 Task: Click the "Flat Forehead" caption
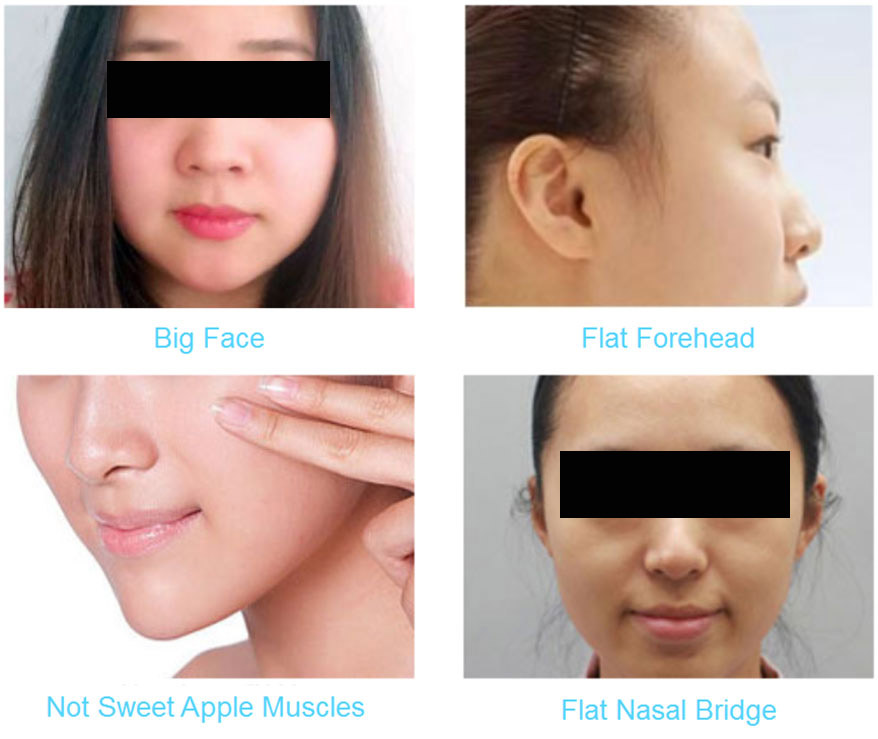(x=668, y=338)
